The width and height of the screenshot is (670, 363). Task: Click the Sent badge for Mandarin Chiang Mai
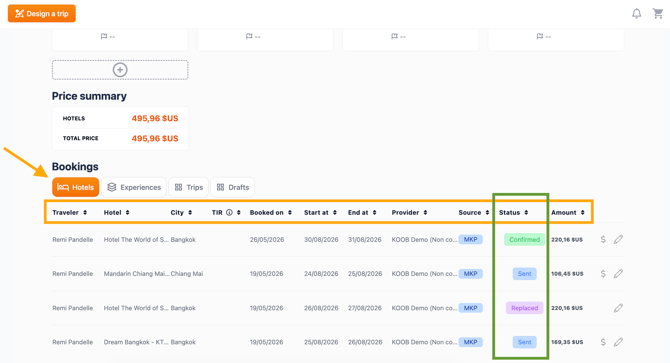click(524, 274)
